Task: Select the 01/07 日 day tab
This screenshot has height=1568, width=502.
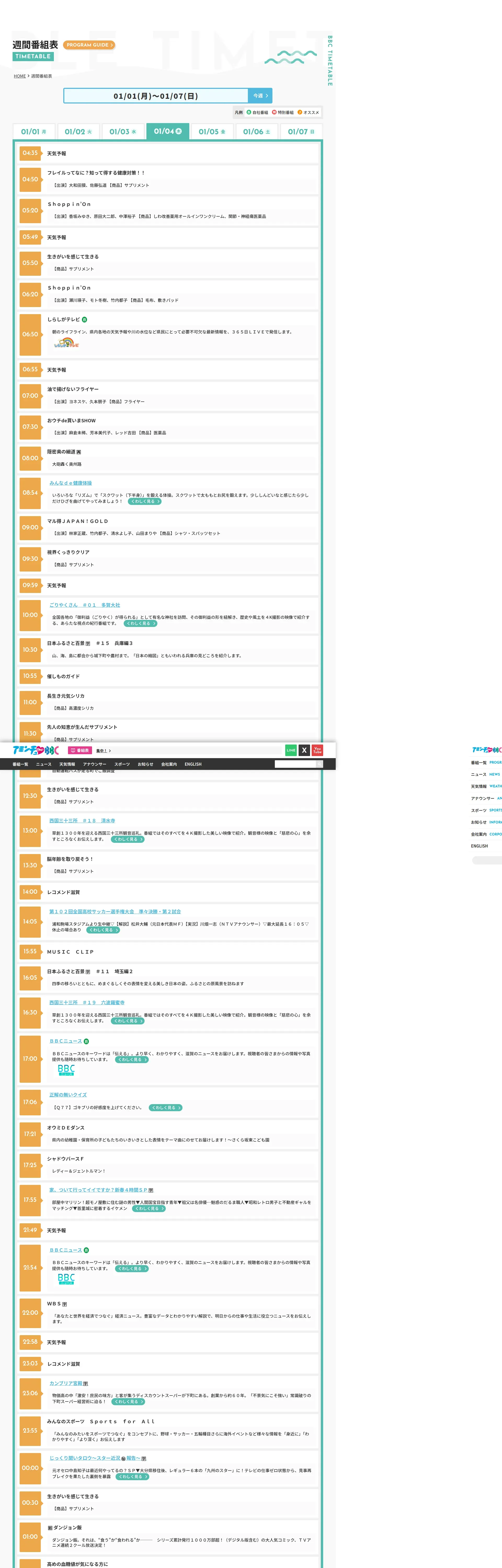Action: 301,131
